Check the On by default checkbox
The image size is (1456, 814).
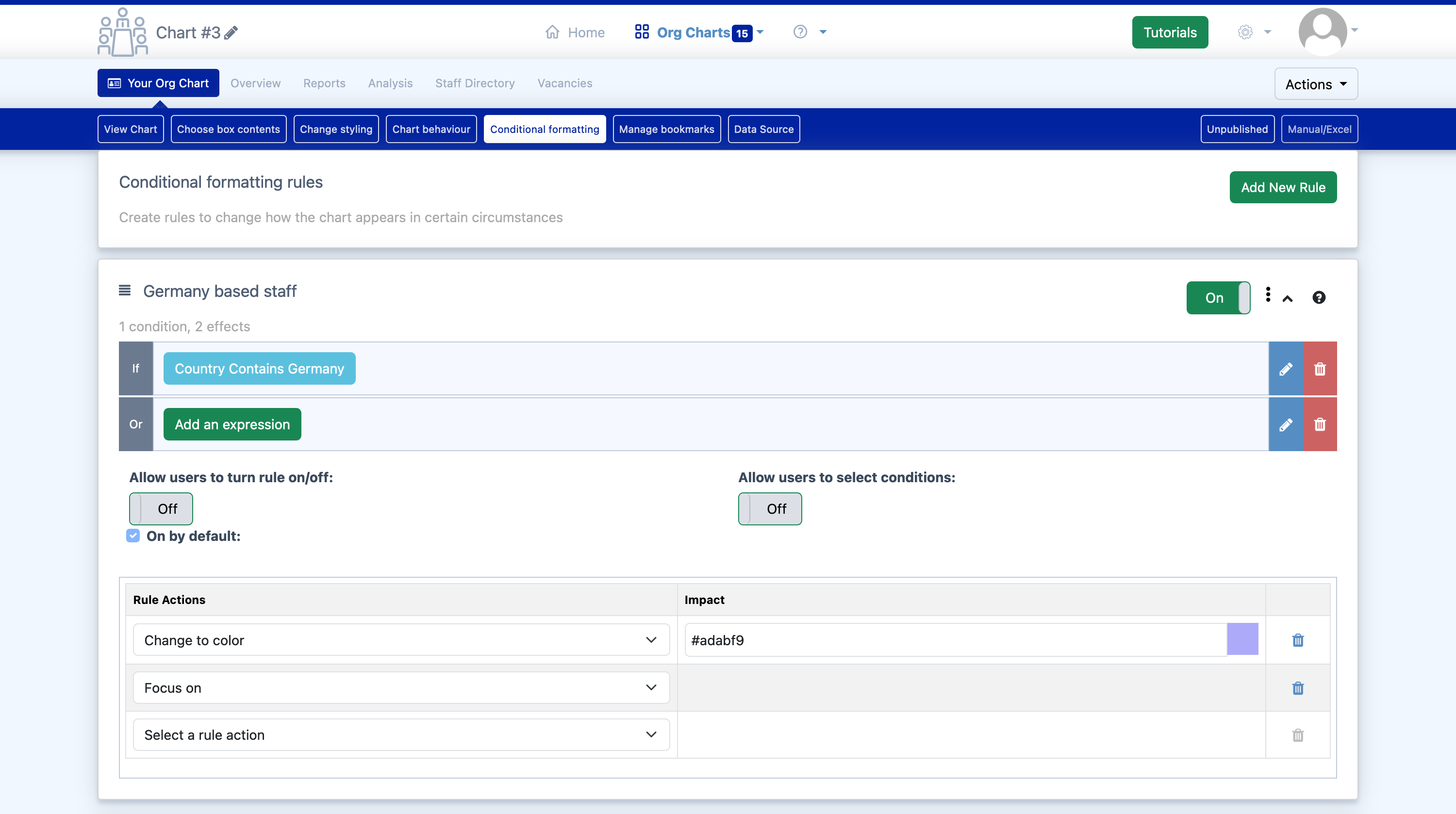click(x=132, y=536)
